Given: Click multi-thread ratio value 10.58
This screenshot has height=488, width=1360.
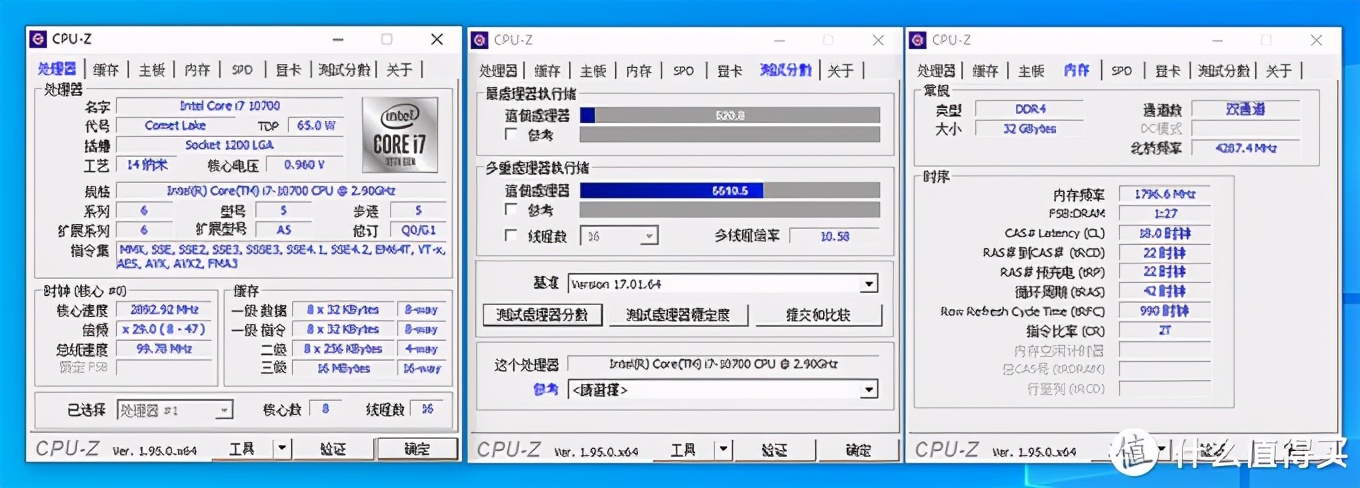Looking at the screenshot, I should pos(835,236).
